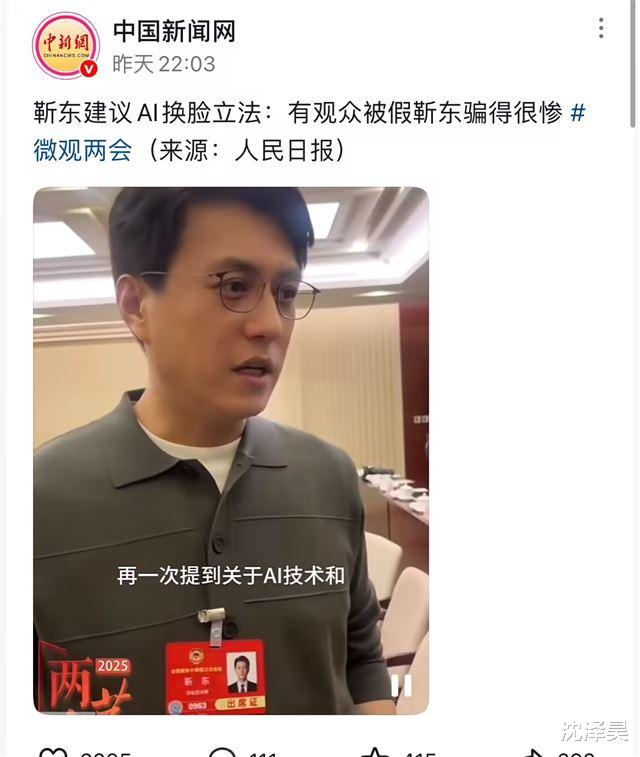Tap the share arrow icon
This screenshot has height=757, width=640.
pos(533,753)
